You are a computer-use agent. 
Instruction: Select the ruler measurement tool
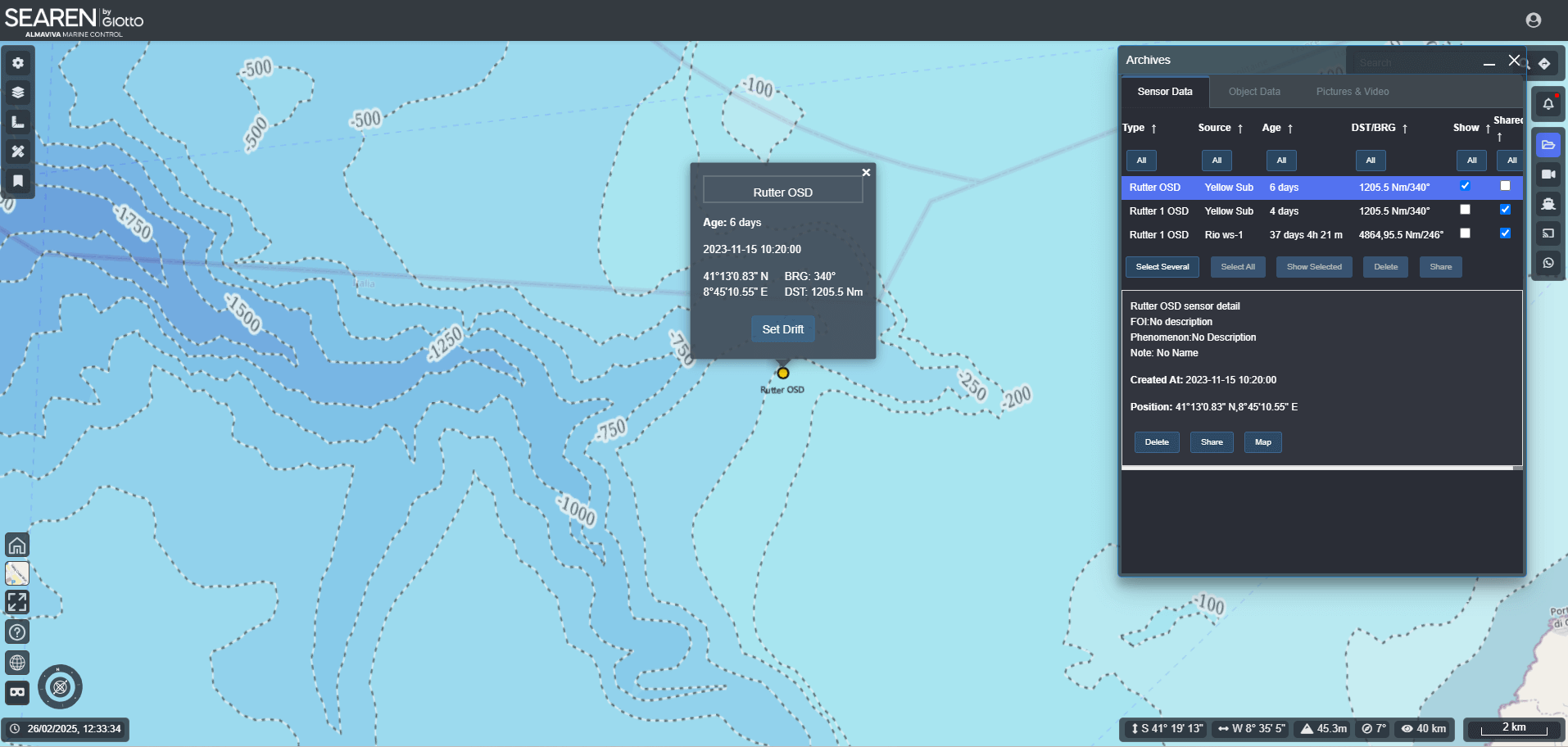point(18,122)
